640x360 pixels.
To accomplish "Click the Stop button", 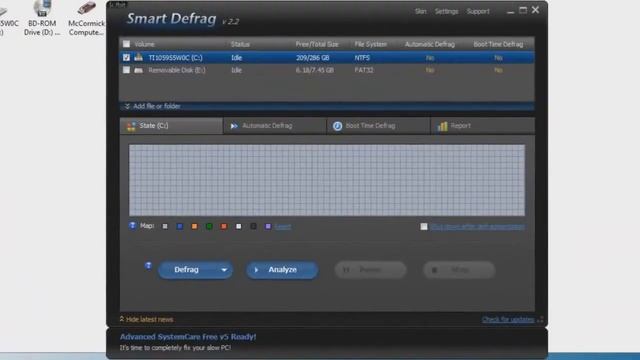I will [x=459, y=270].
